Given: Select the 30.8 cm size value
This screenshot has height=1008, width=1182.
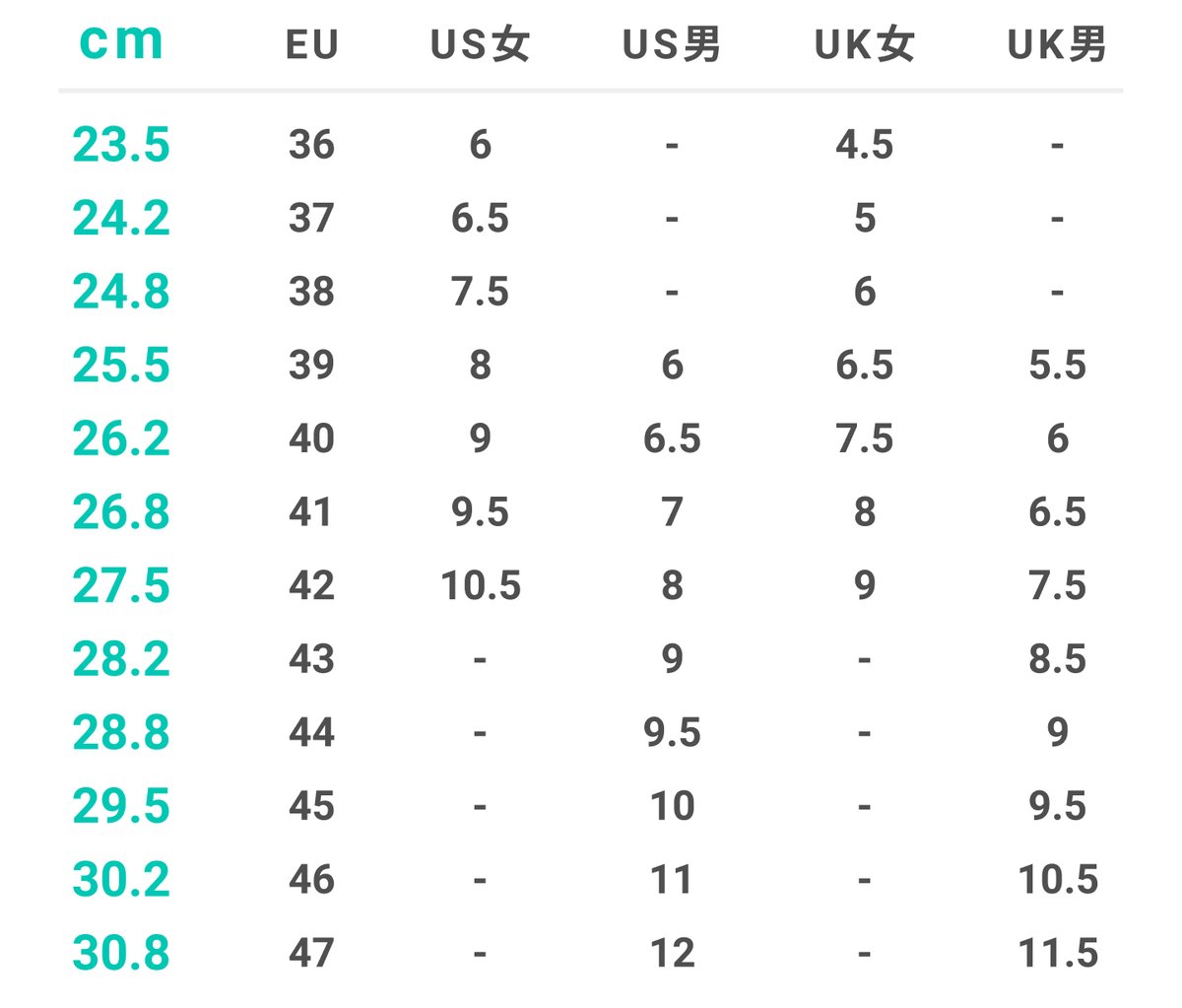Looking at the screenshot, I should click(x=121, y=953).
